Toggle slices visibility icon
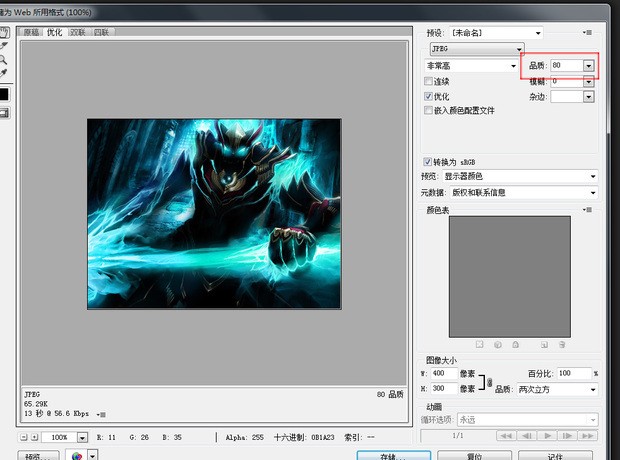This screenshot has width=620, height=460. tap(4, 113)
